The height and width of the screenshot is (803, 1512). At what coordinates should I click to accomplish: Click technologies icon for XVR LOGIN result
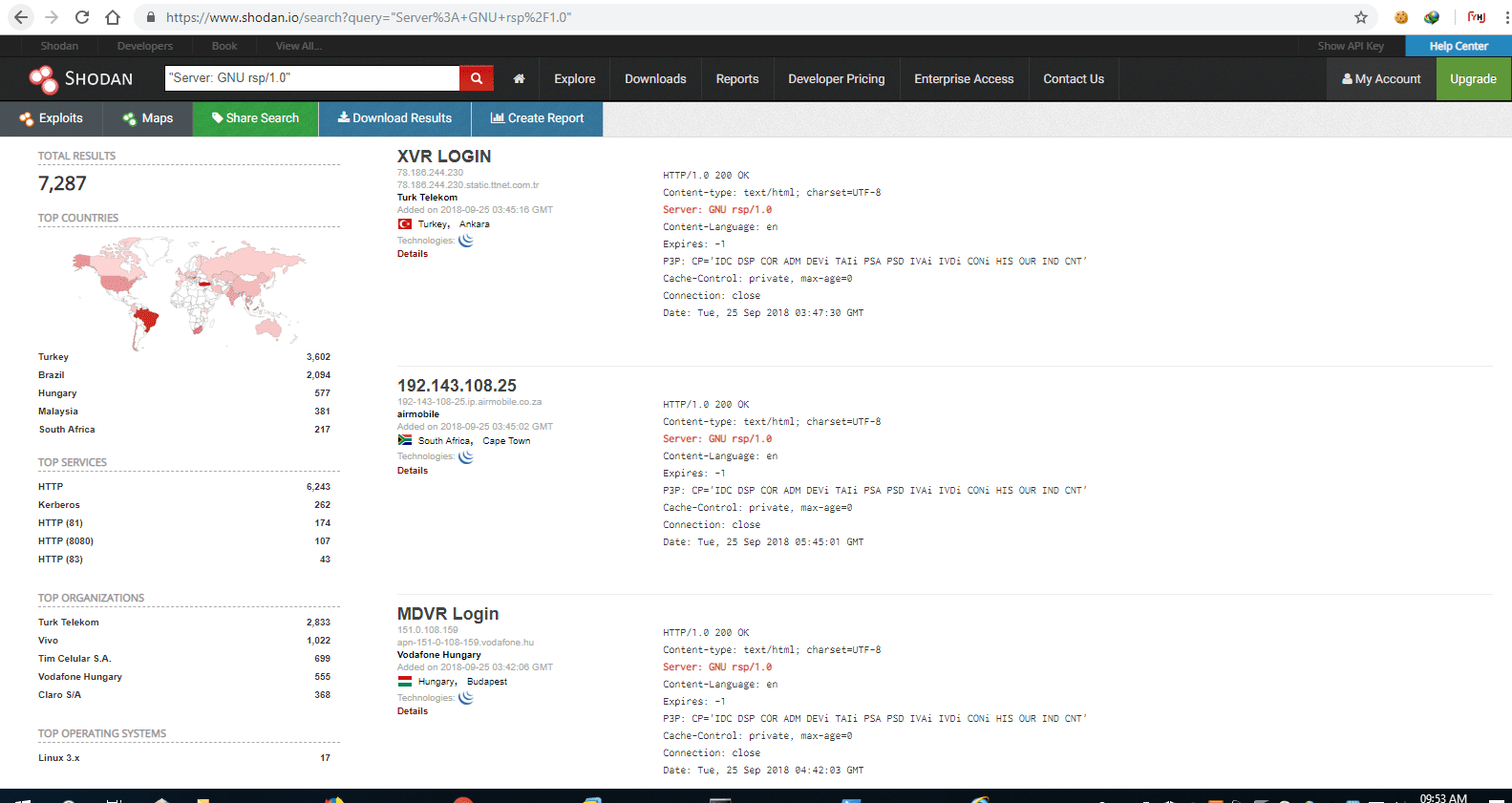click(x=466, y=241)
